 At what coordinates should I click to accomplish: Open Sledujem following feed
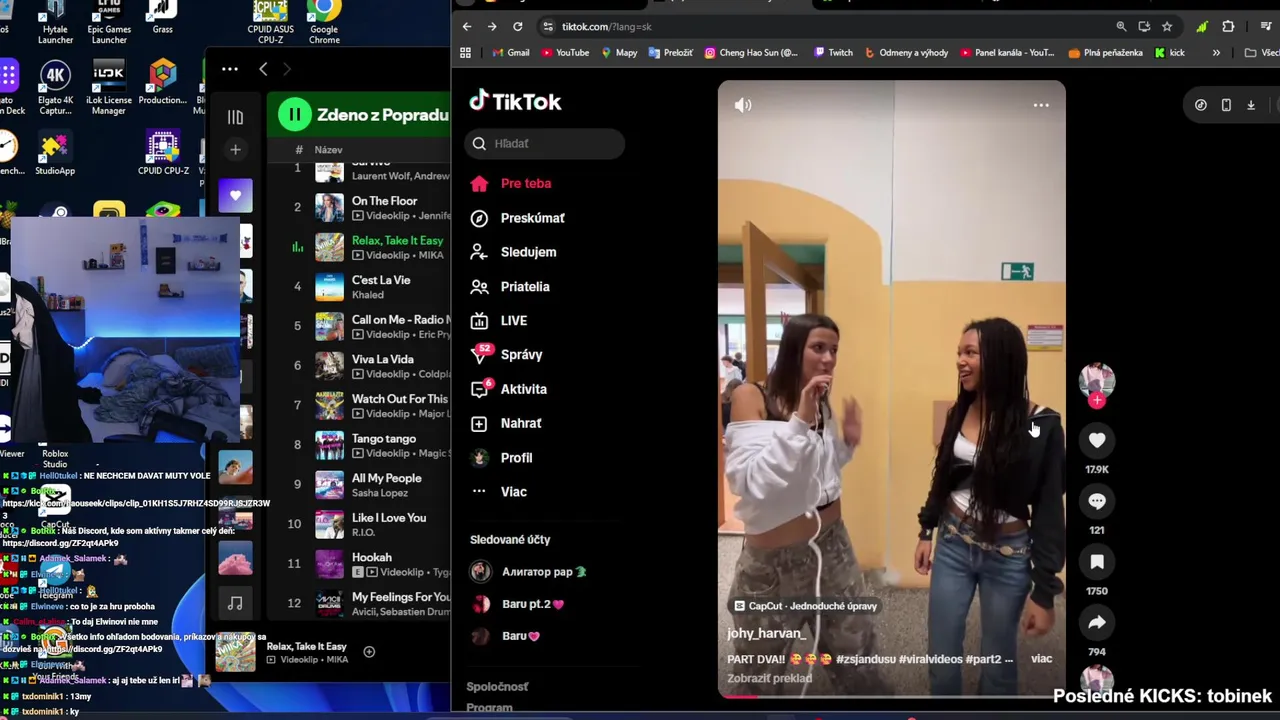click(513, 252)
